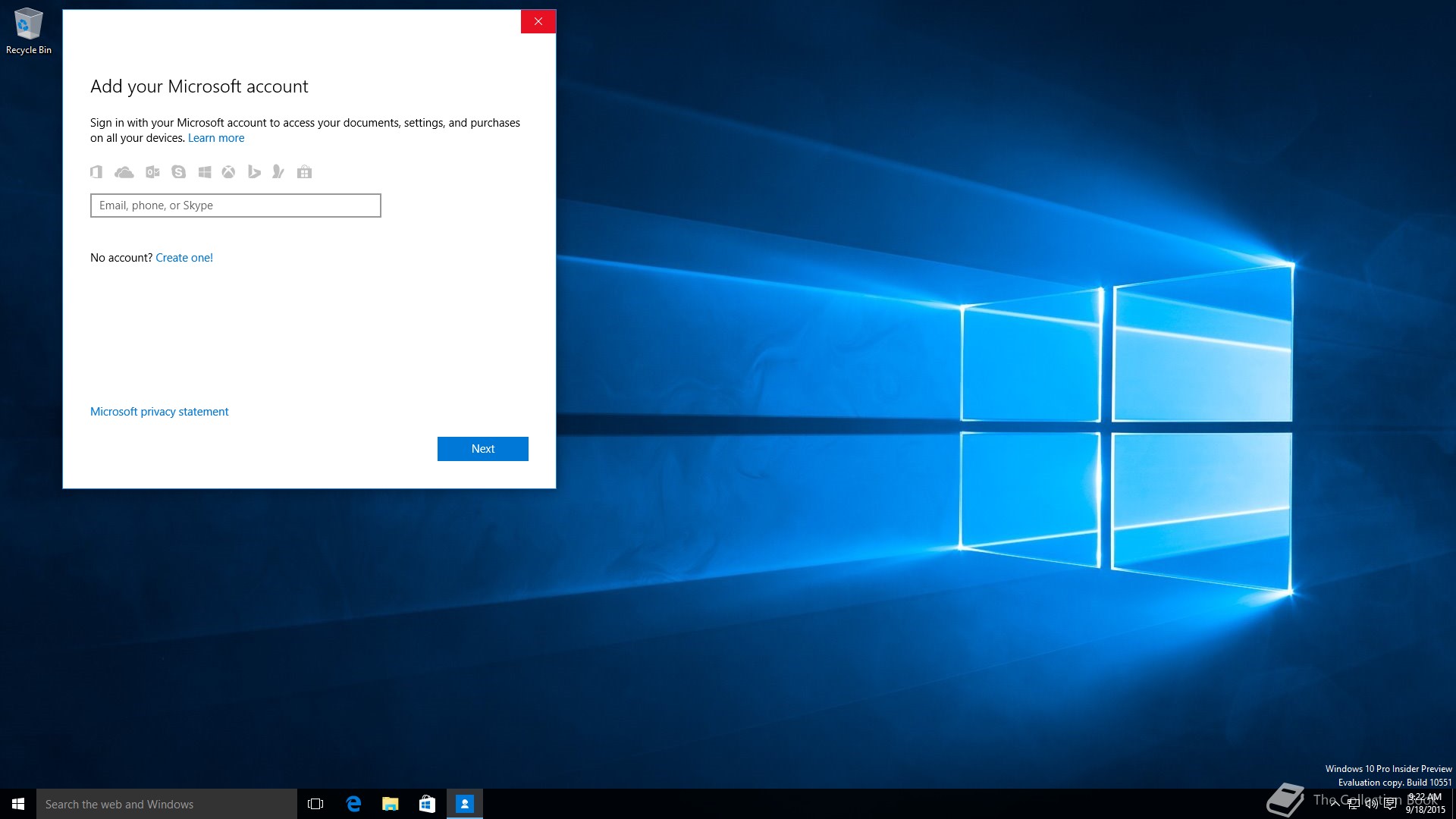Click the Windows logo service icon
Screen dimensions: 1456x819
[205, 172]
